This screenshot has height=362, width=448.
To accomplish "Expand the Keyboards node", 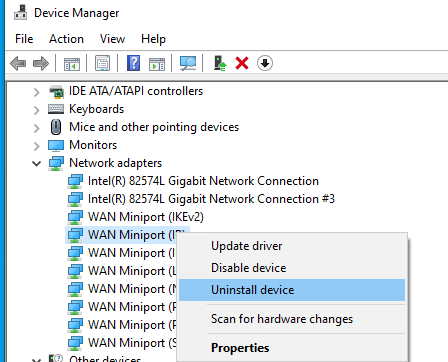I will pyautogui.click(x=36, y=110).
